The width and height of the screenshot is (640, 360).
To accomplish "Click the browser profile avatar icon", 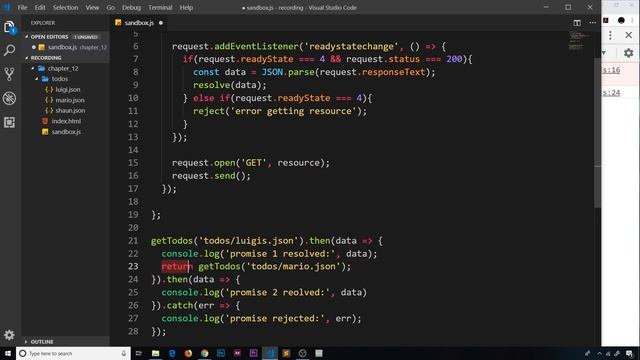I will point(621,20).
